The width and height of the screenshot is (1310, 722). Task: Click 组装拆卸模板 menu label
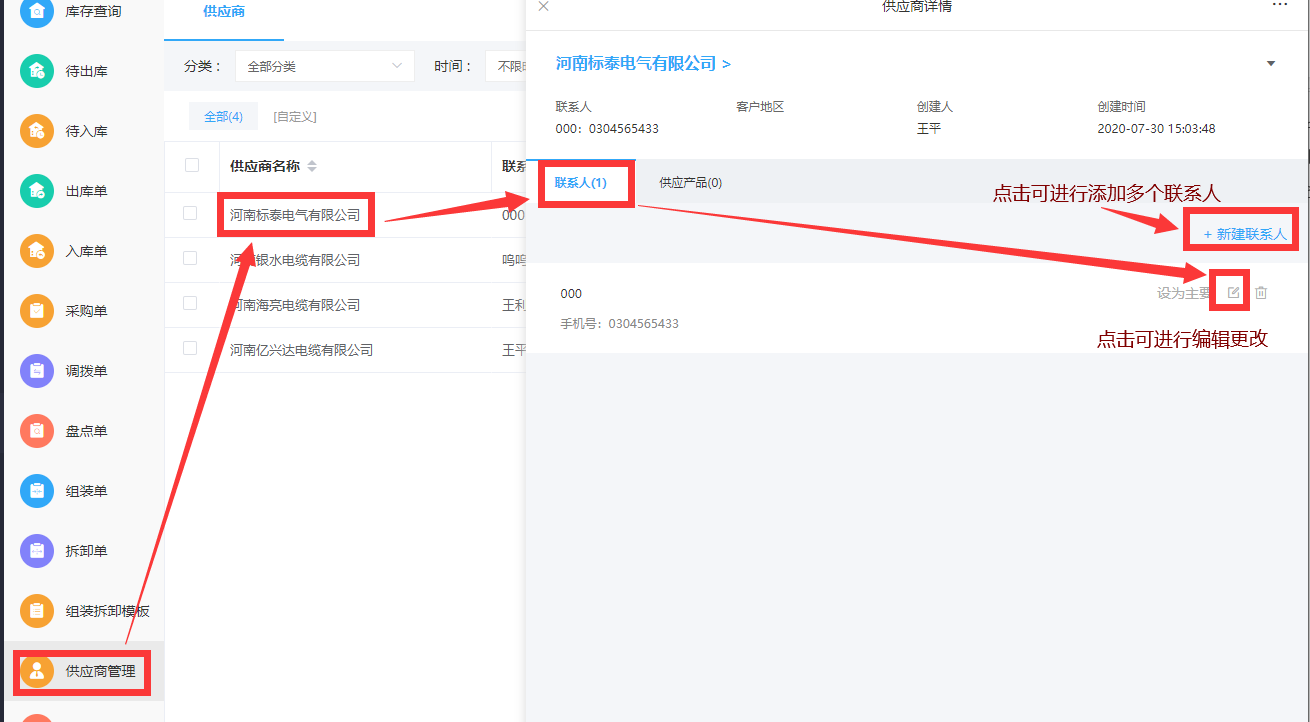coord(108,611)
